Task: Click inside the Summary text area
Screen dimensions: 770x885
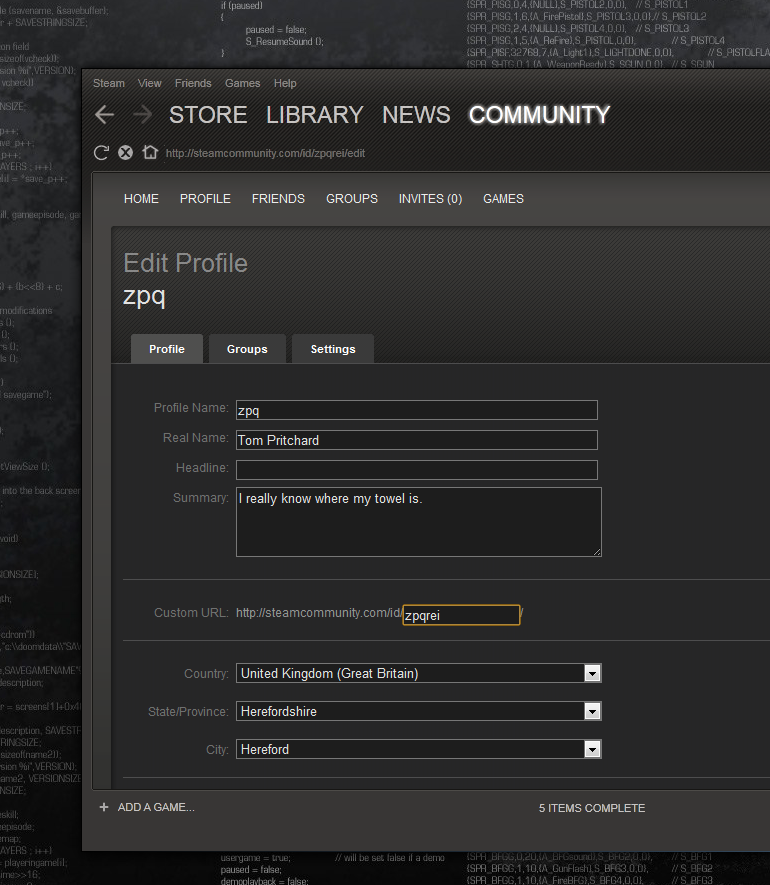Action: (419, 522)
